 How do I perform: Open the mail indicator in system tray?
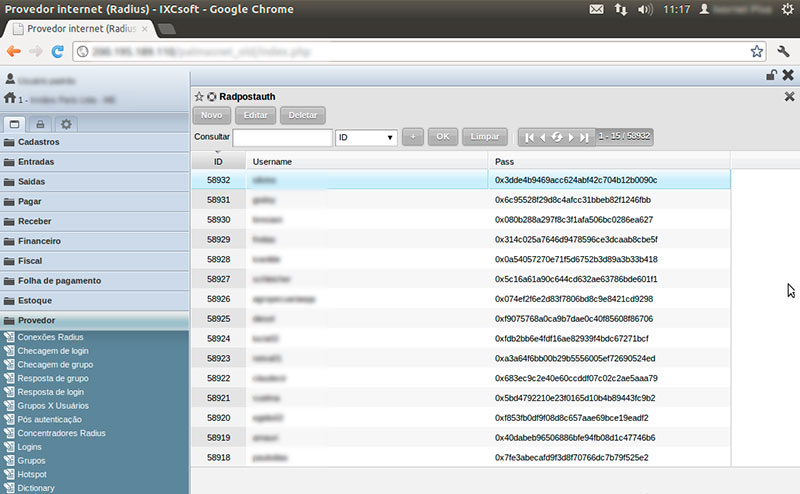coord(596,9)
